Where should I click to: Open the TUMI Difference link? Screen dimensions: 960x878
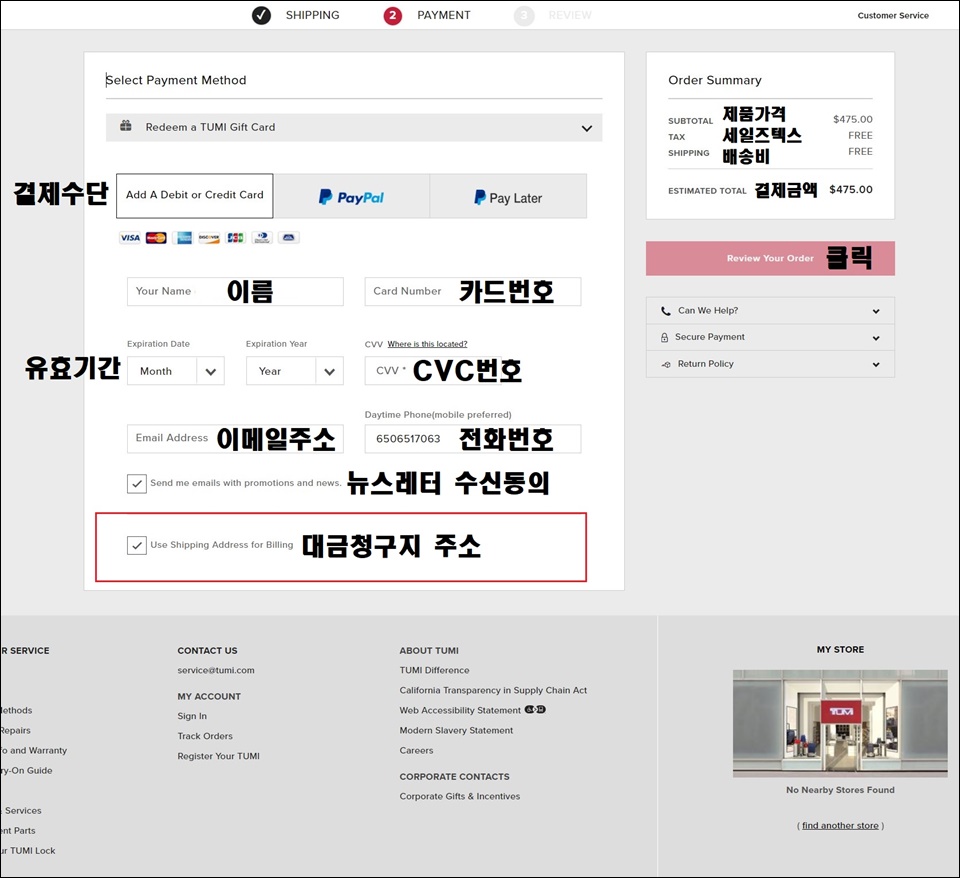point(435,670)
